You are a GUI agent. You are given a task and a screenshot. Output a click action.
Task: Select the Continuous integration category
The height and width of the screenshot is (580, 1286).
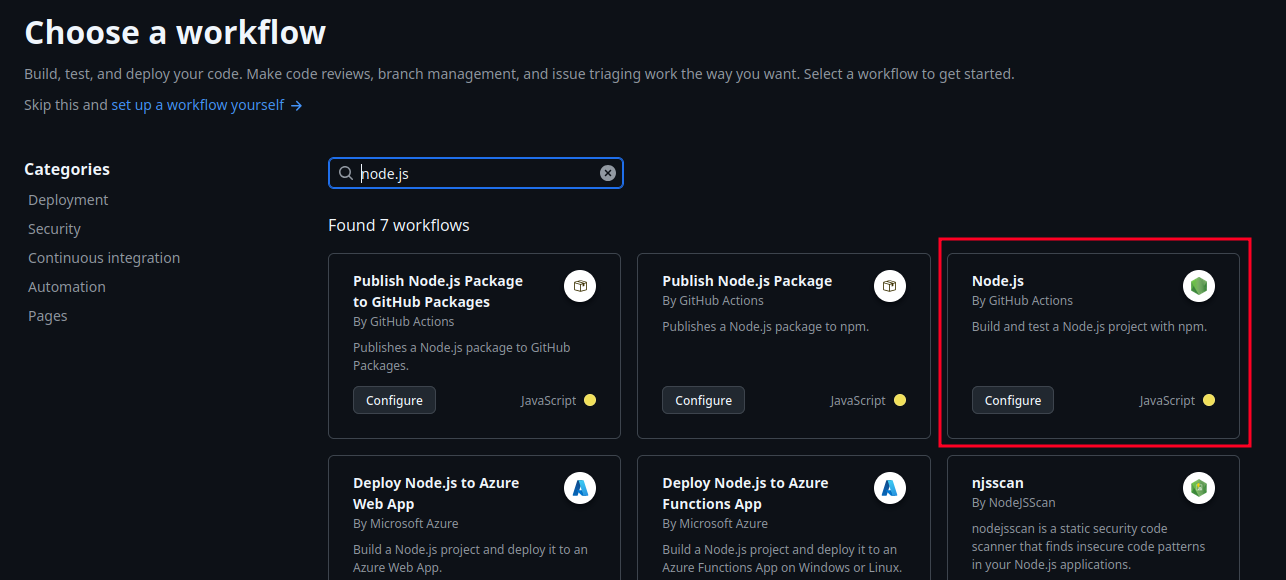(x=104, y=257)
